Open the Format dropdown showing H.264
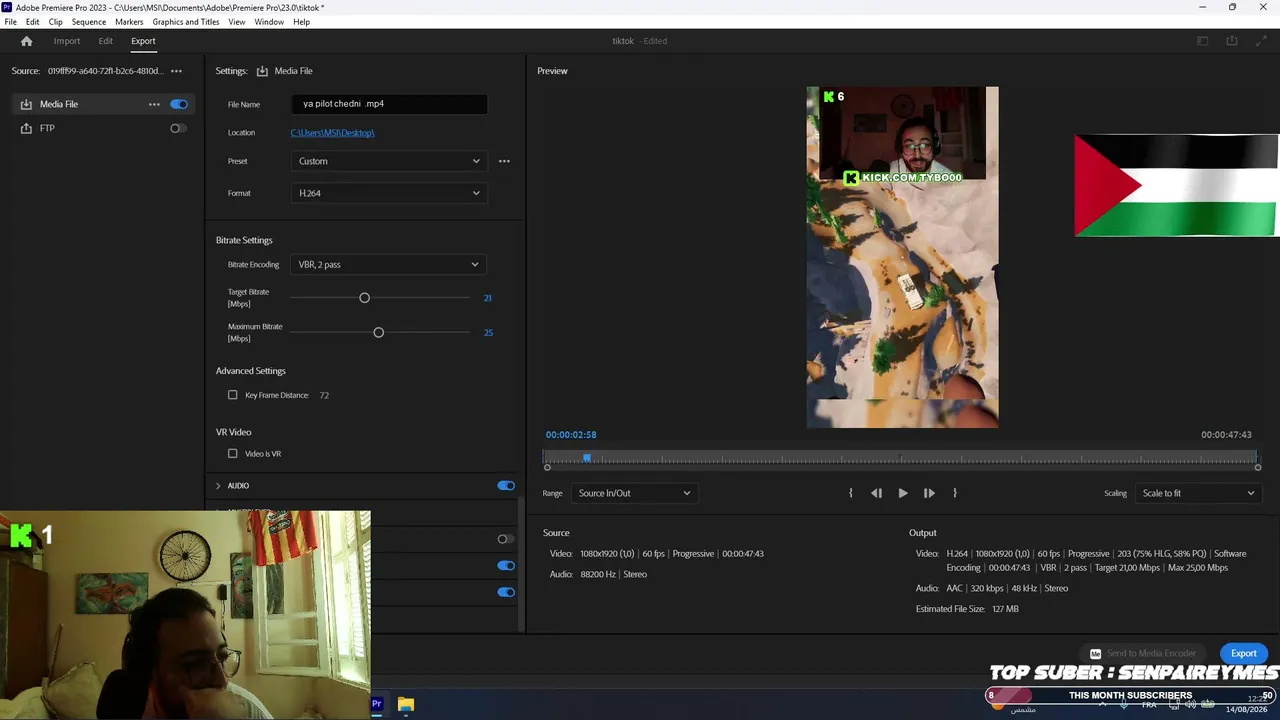Screen dimensions: 1280x720 click(x=389, y=193)
